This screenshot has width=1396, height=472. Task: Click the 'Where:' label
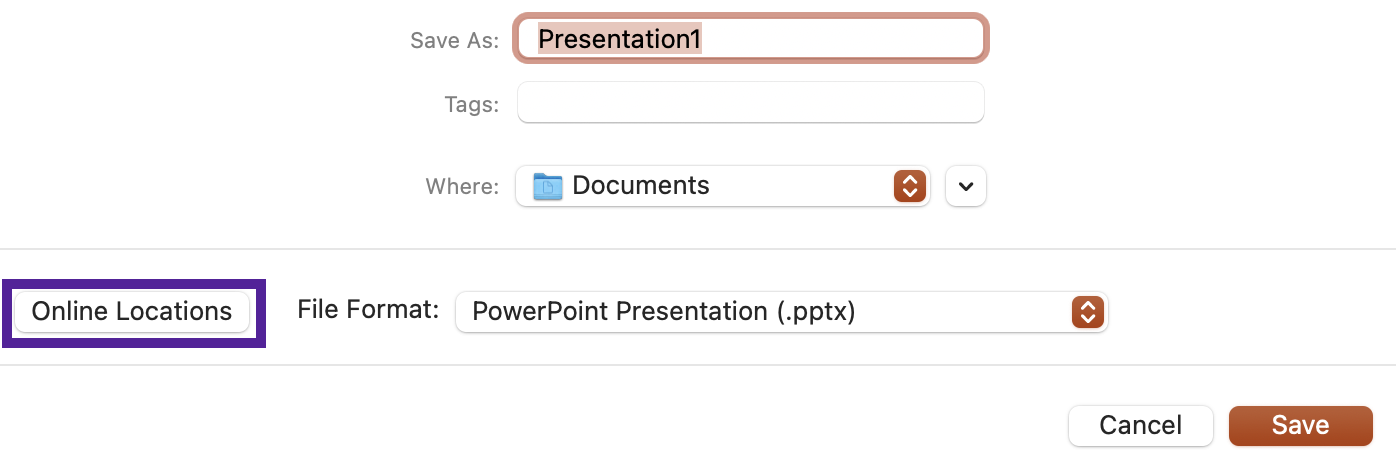462,187
